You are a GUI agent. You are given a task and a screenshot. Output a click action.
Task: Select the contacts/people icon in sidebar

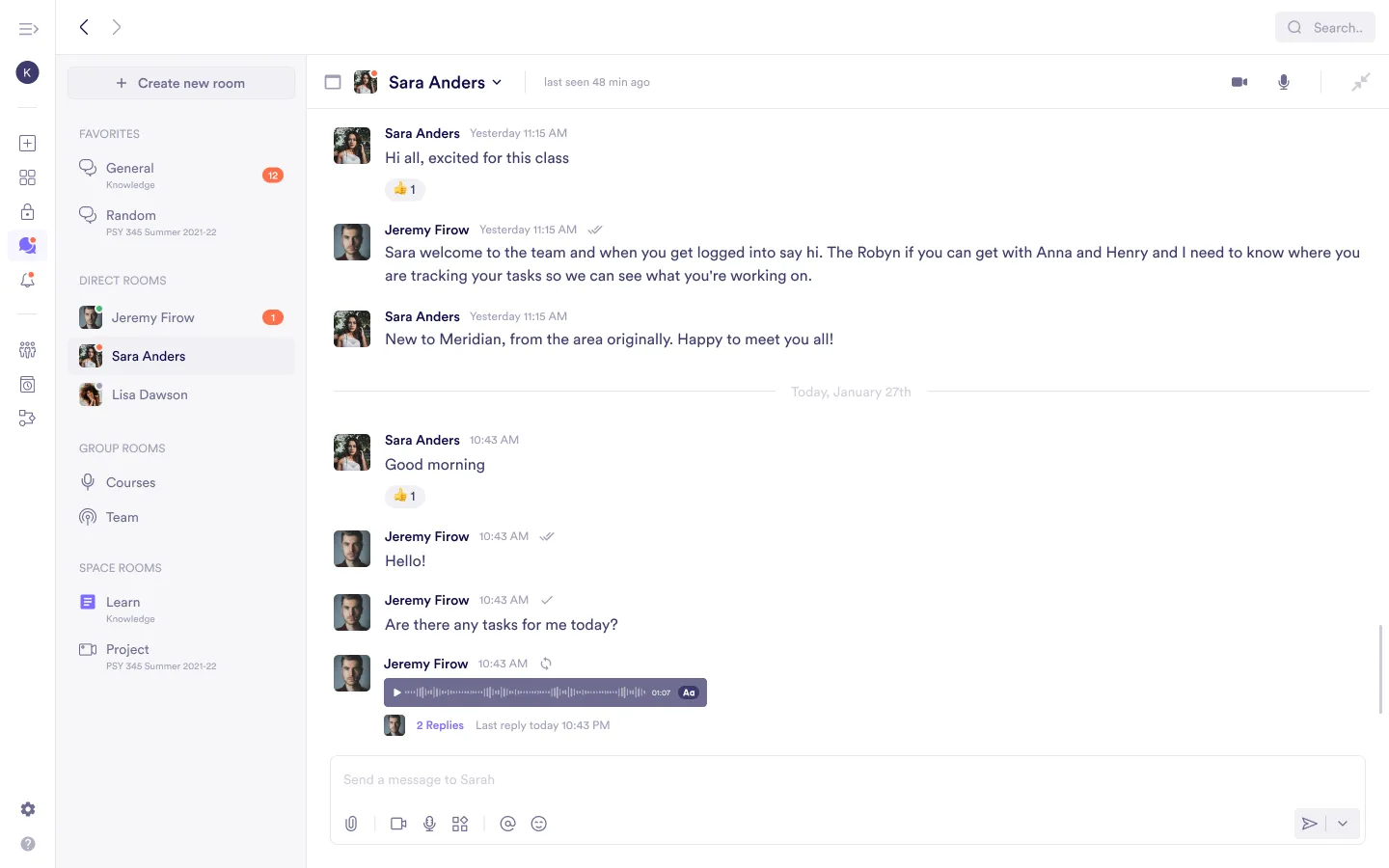tap(27, 350)
